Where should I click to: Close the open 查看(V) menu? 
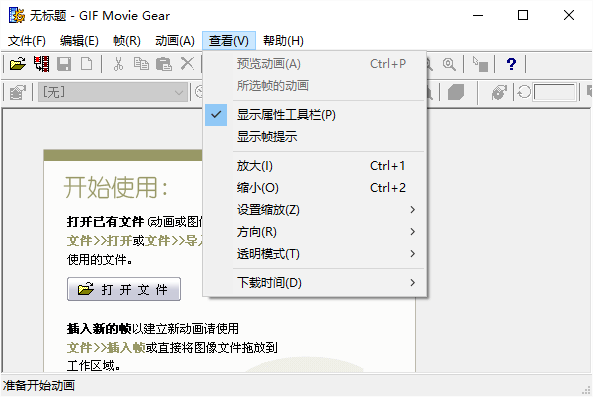(x=229, y=40)
